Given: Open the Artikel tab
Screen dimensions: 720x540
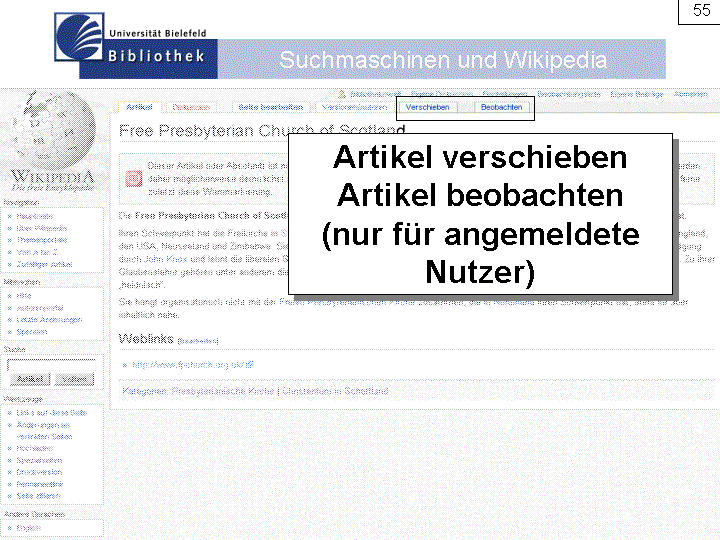Looking at the screenshot, I should coord(139,107).
